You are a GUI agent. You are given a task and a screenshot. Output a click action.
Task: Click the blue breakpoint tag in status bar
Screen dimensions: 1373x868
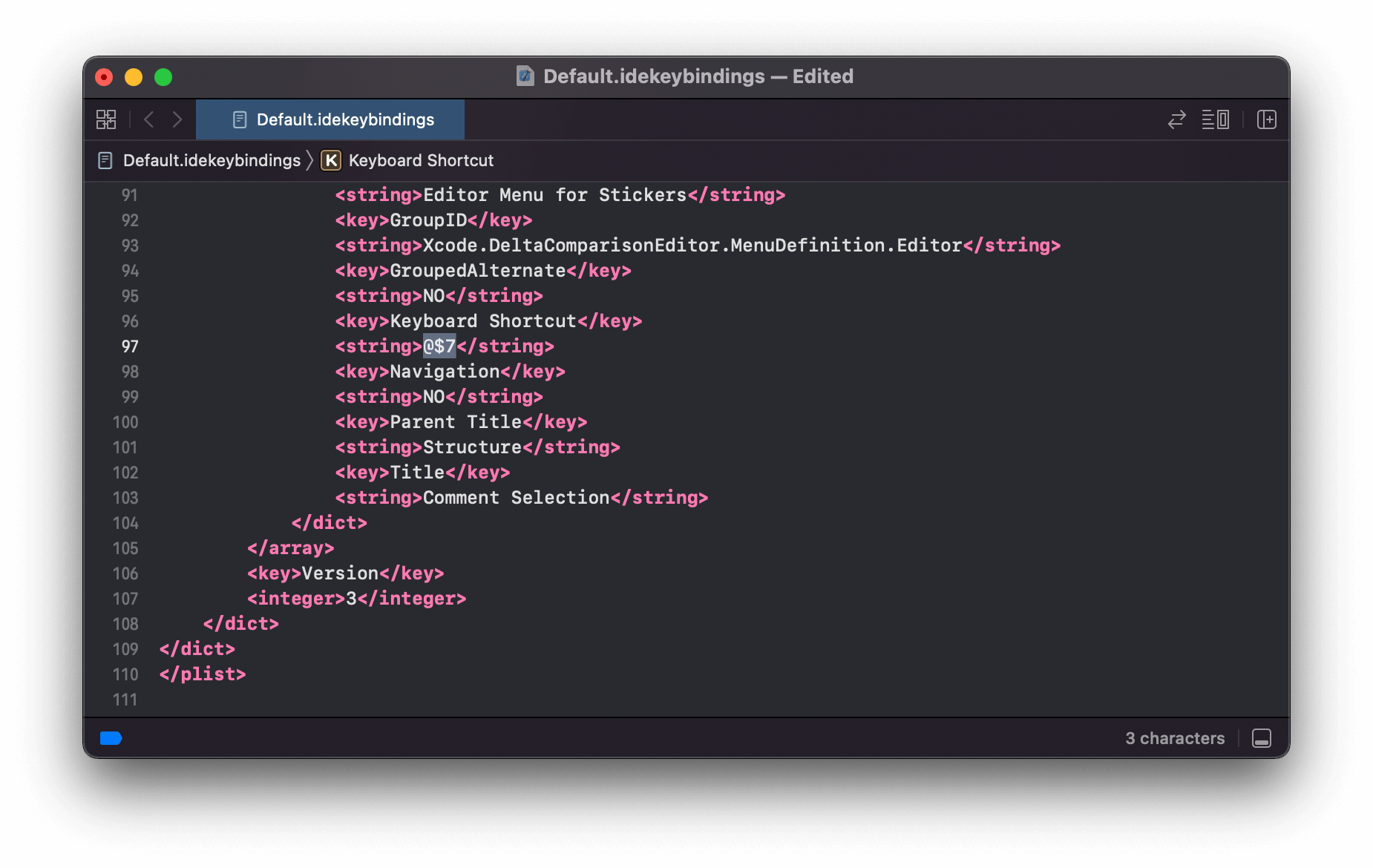[111, 737]
